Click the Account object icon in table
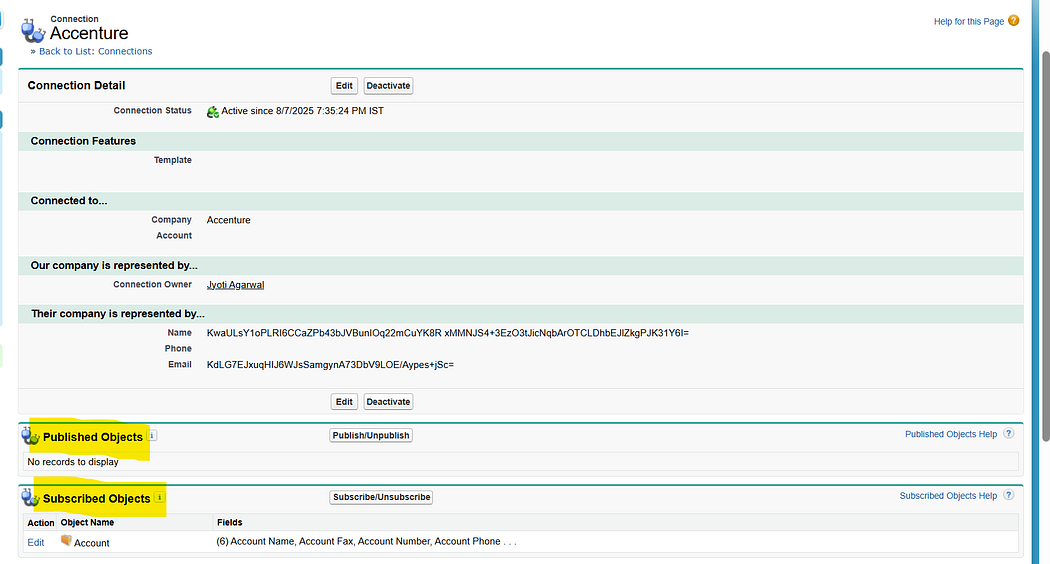 [66, 541]
